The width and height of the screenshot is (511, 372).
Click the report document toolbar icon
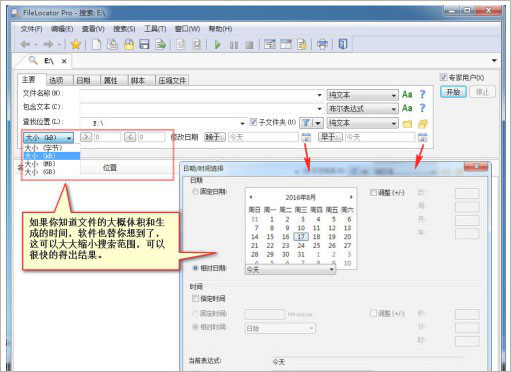click(x=302, y=44)
